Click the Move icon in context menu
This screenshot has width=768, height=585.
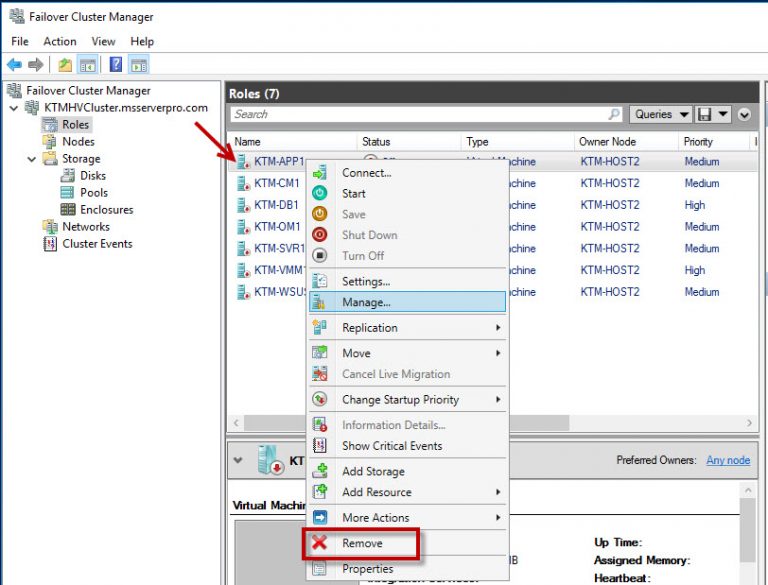pyautogui.click(x=320, y=353)
